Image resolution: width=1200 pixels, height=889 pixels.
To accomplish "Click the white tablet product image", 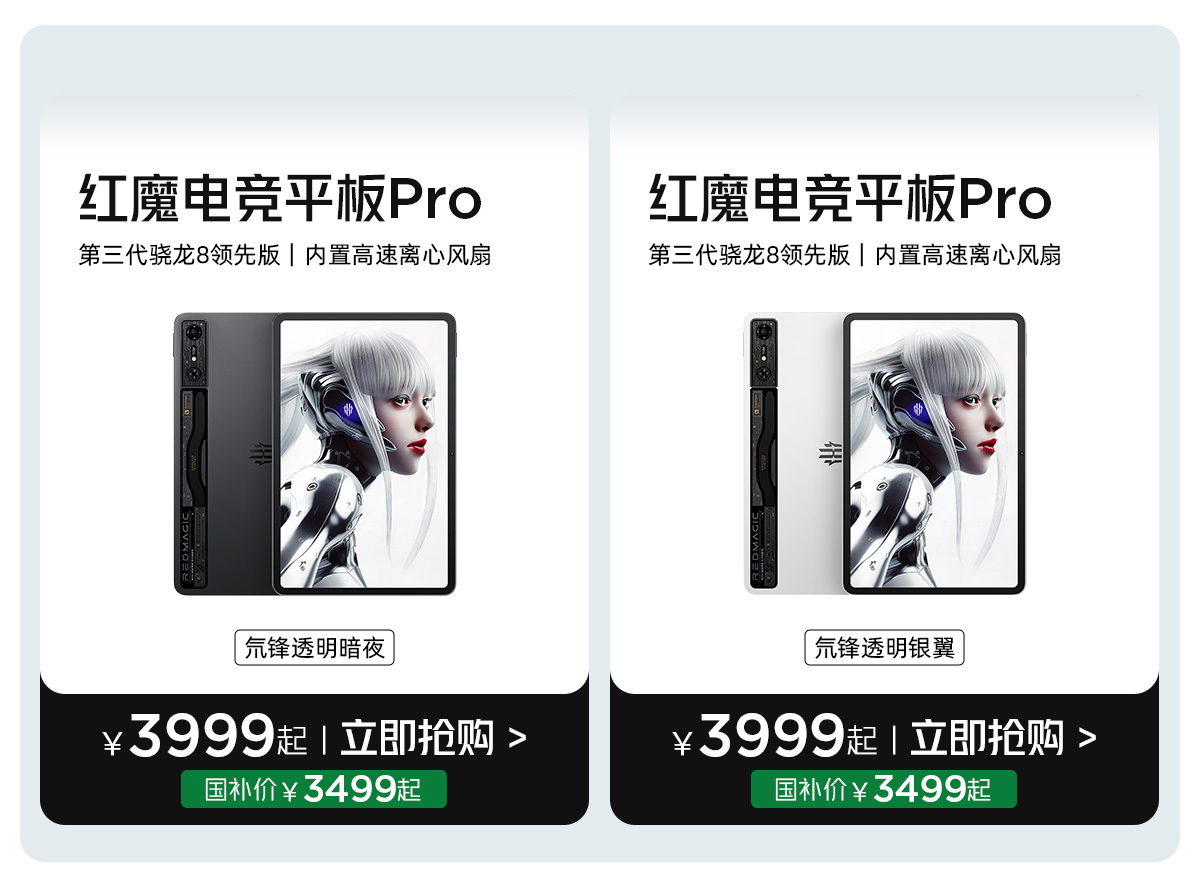I will coord(885,454).
